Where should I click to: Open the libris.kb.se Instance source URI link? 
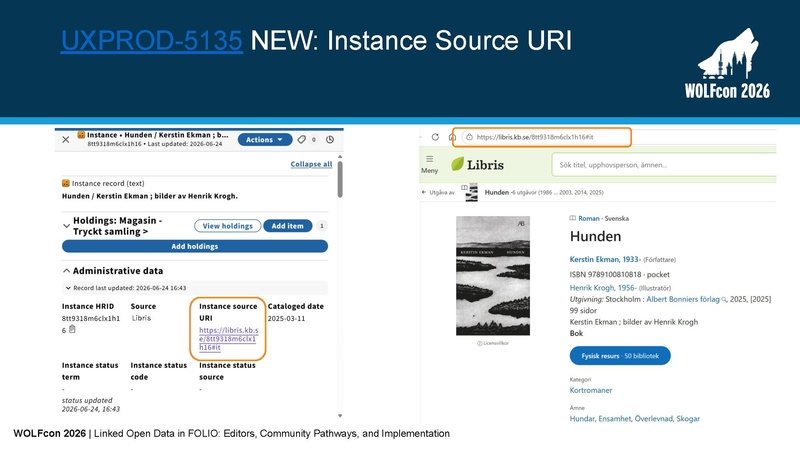tap(229, 339)
